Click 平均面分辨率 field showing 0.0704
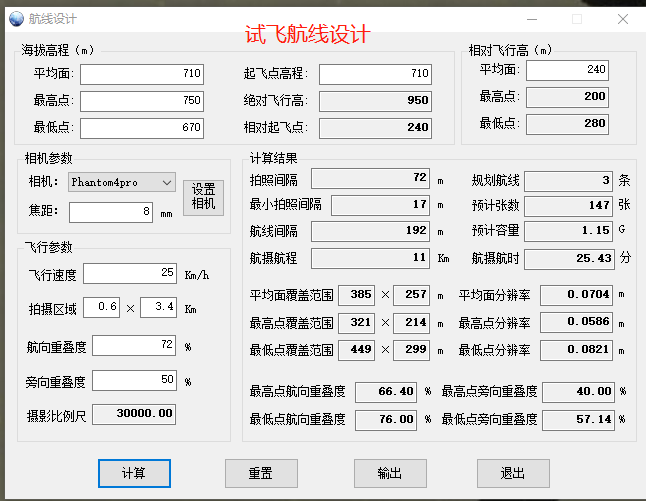This screenshot has width=646, height=501. [x=576, y=295]
